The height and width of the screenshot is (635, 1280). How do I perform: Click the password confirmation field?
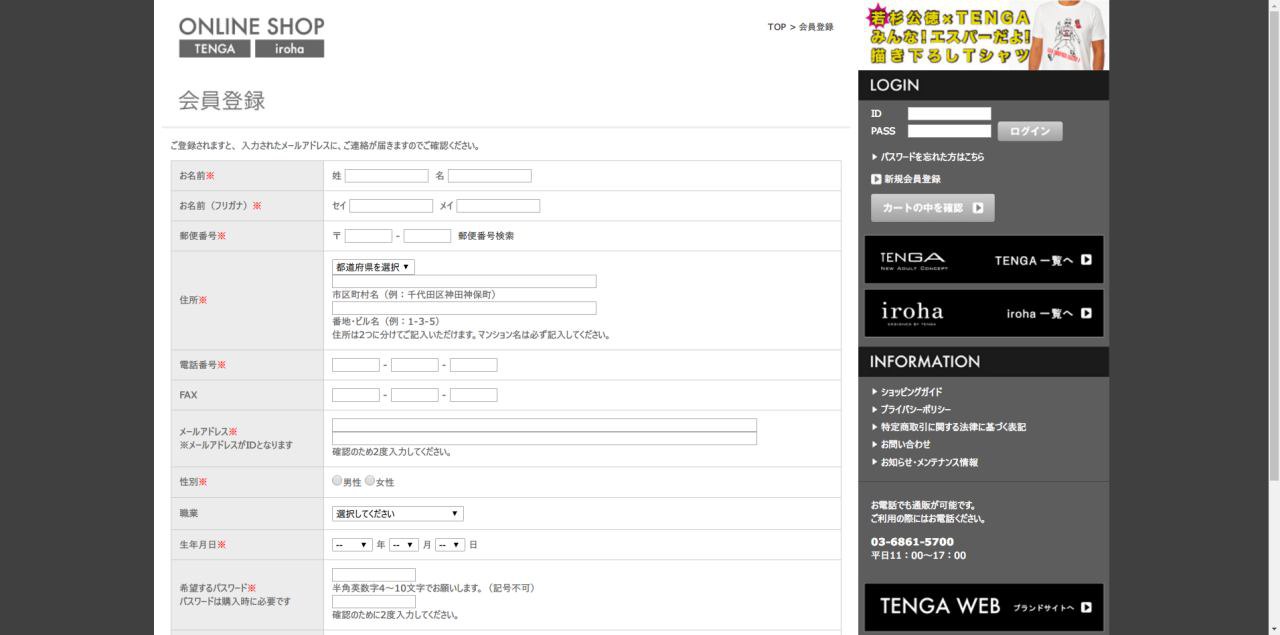(374, 601)
